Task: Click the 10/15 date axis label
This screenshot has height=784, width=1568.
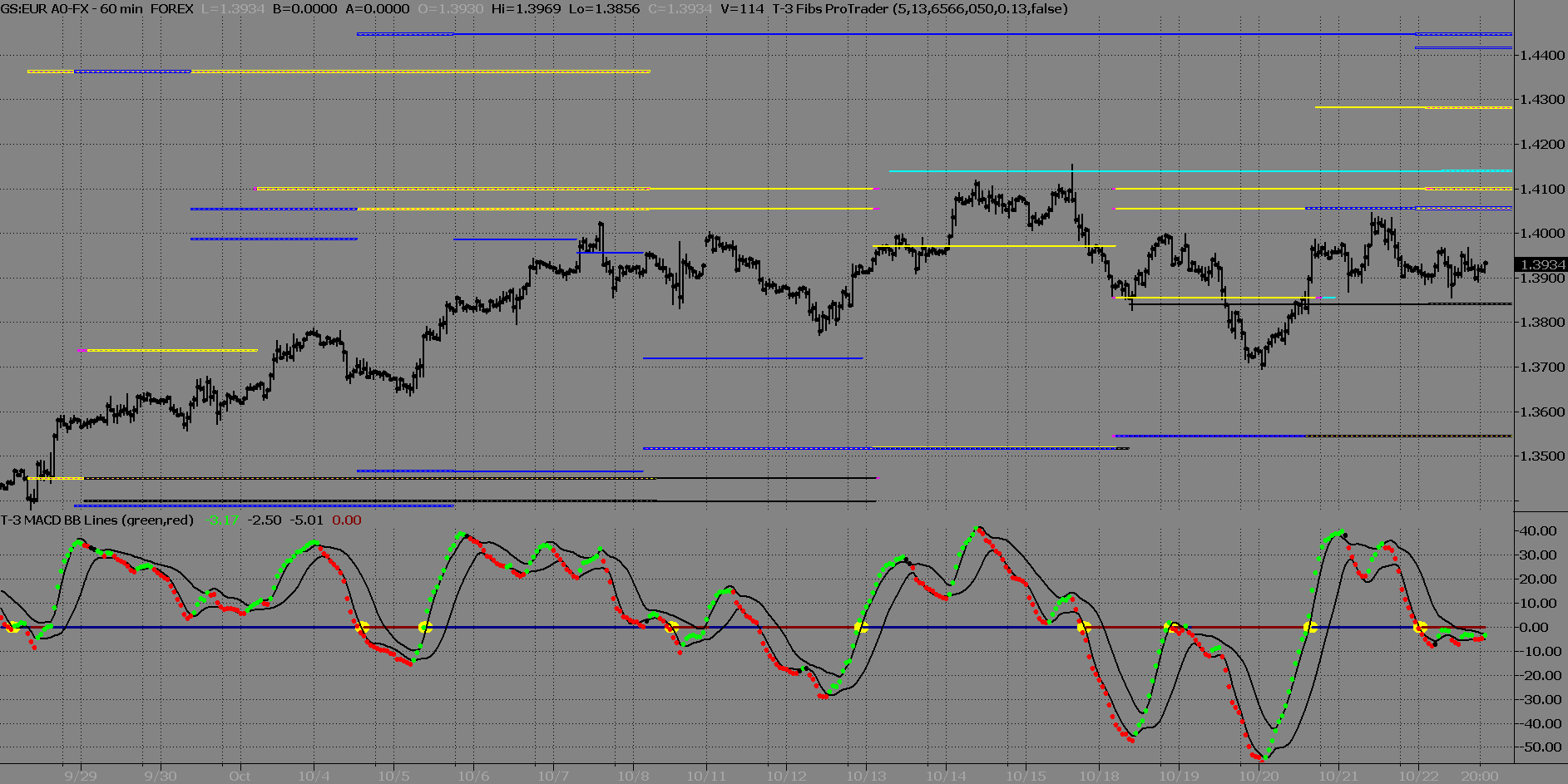Action: (1026, 776)
